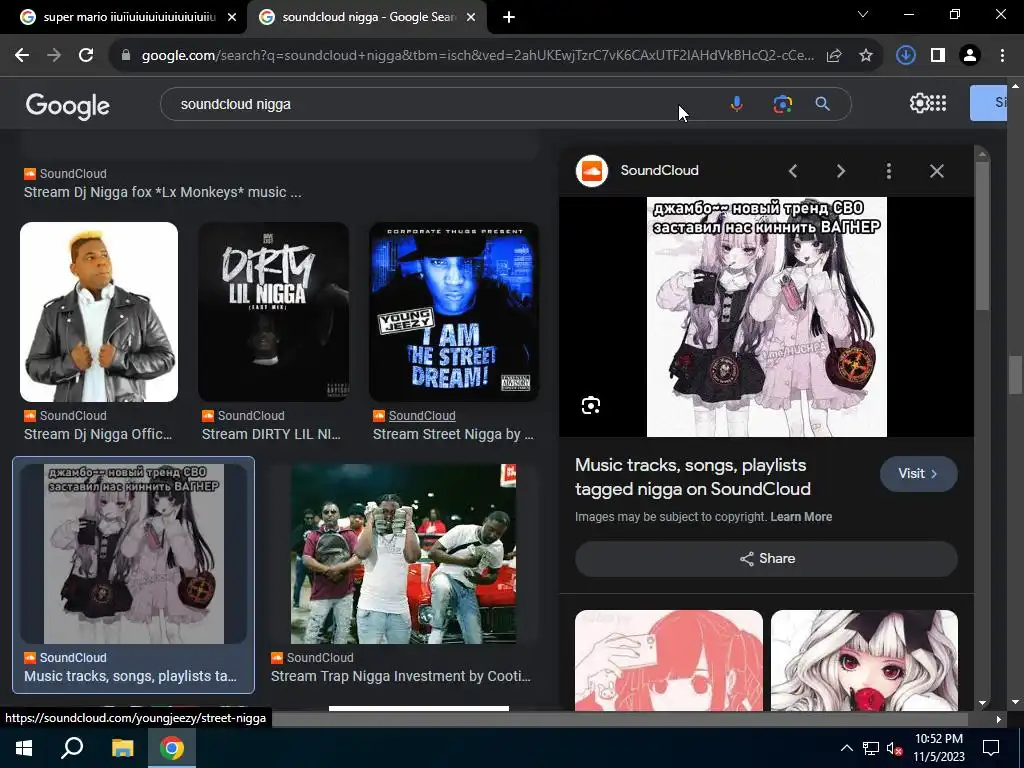The width and height of the screenshot is (1024, 768).
Task: Open File Explorer from the taskbar
Action: [x=122, y=748]
